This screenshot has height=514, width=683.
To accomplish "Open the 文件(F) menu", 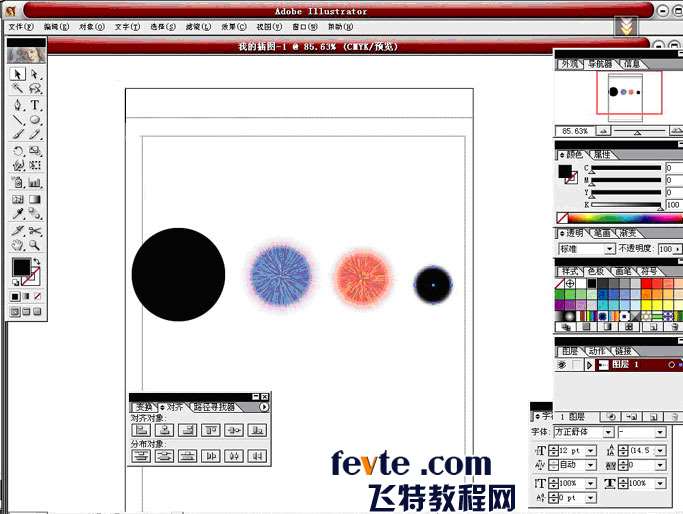I will coord(21,27).
